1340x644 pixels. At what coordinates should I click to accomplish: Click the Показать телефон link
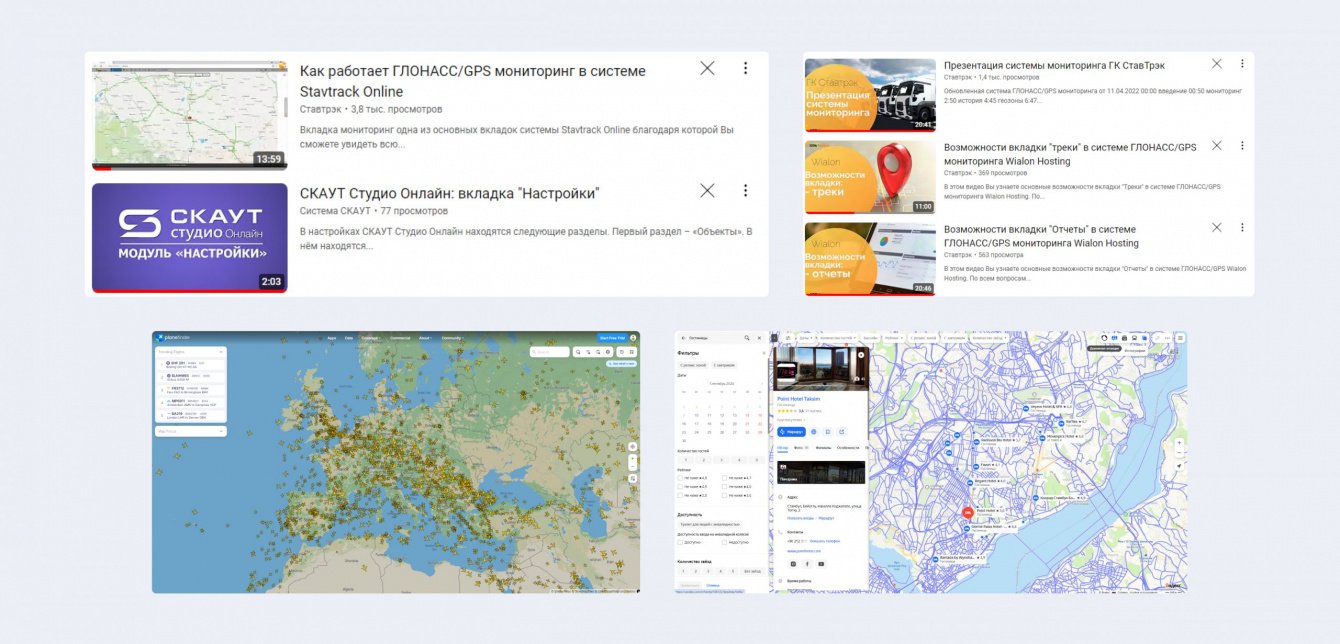tap(825, 541)
